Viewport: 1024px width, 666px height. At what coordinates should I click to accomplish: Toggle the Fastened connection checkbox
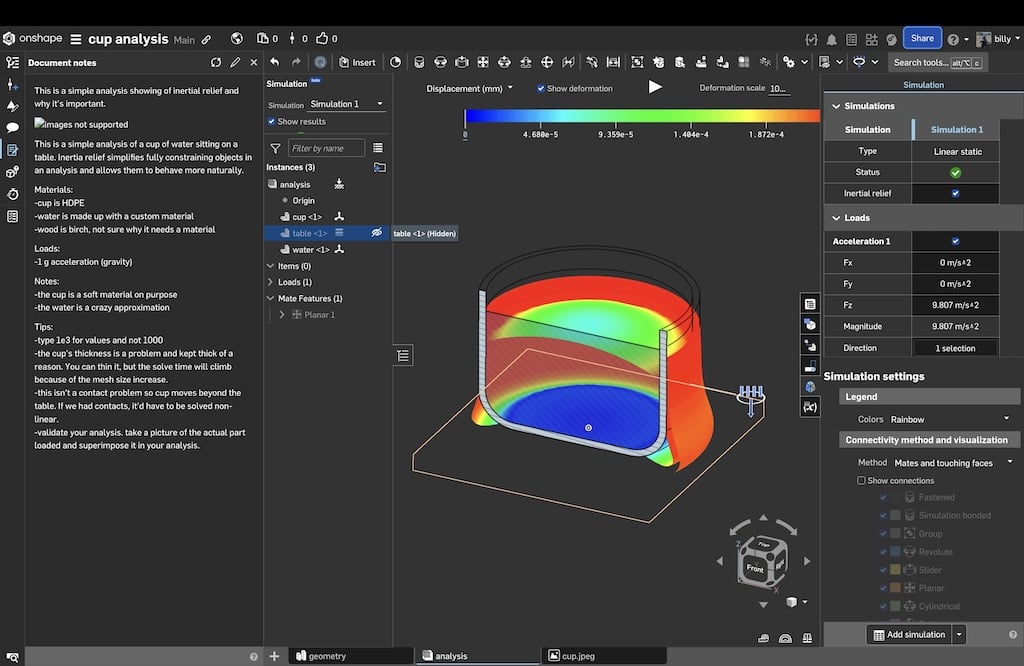883,498
